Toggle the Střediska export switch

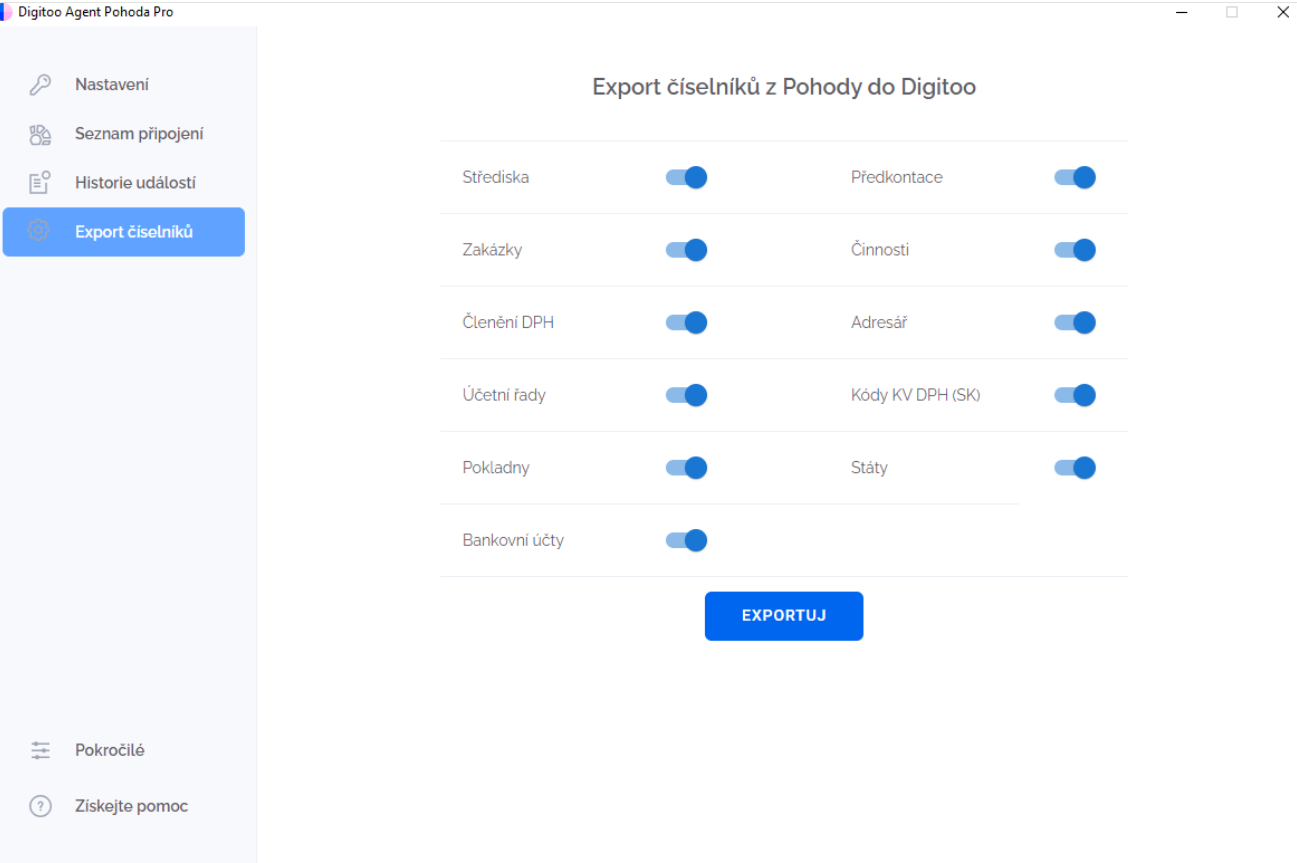click(x=686, y=177)
